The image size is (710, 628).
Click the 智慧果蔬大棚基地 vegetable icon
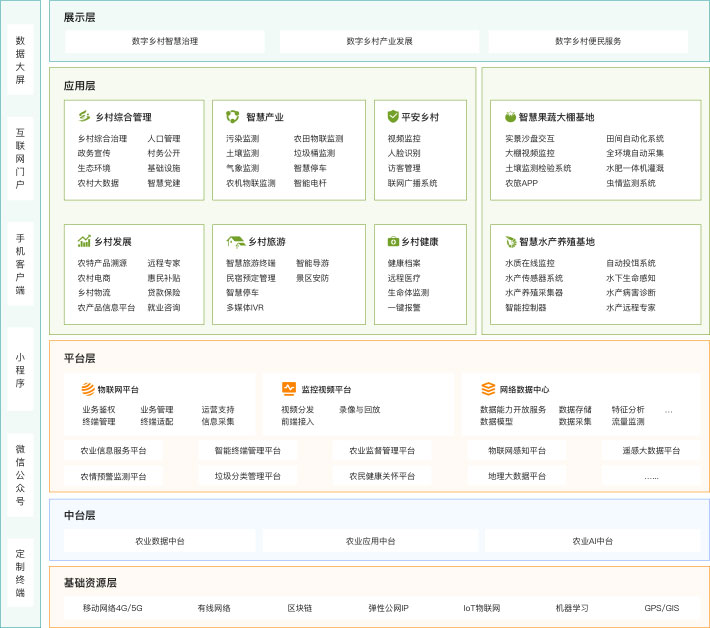[x=510, y=116]
